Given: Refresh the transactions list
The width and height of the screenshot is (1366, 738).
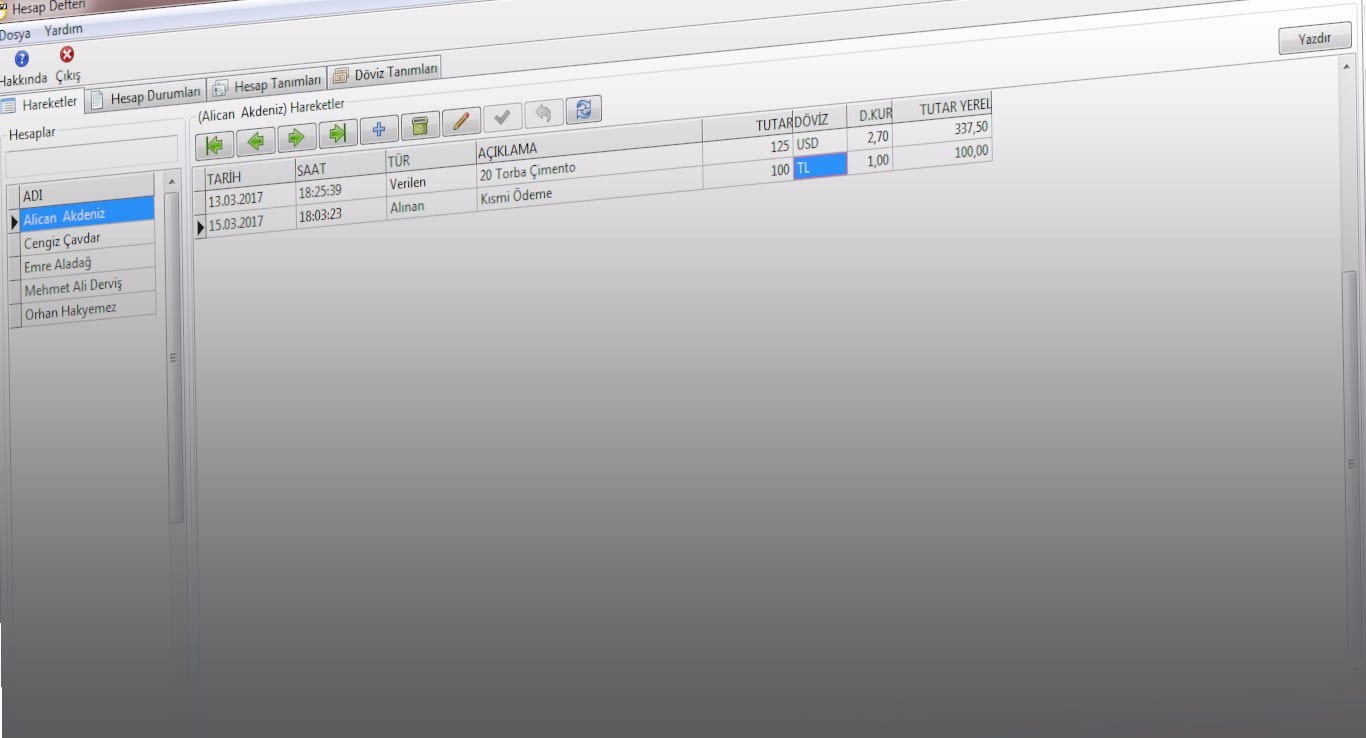Looking at the screenshot, I should tap(583, 109).
